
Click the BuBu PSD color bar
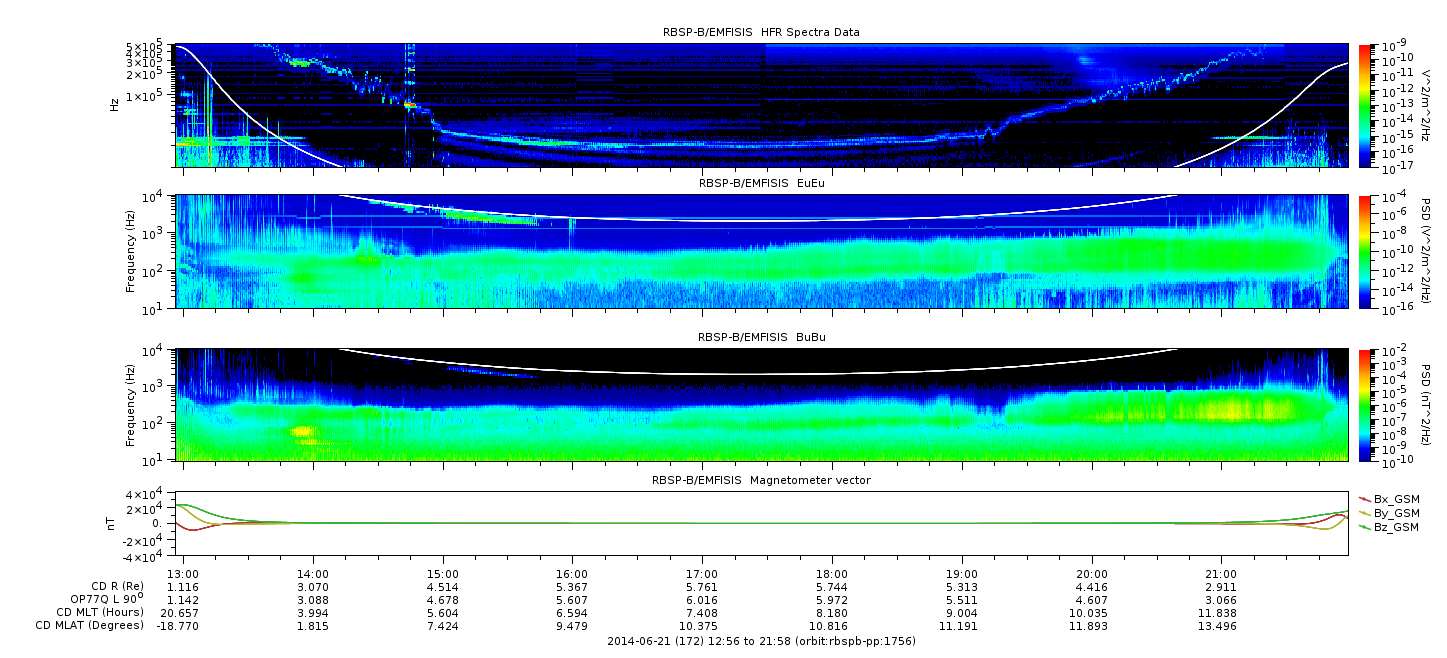[x=1364, y=405]
